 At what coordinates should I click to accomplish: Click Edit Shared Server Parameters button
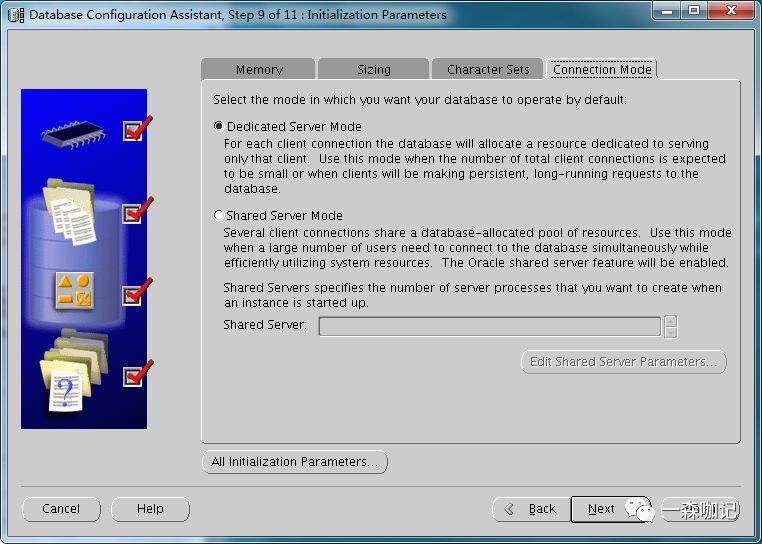coord(623,362)
